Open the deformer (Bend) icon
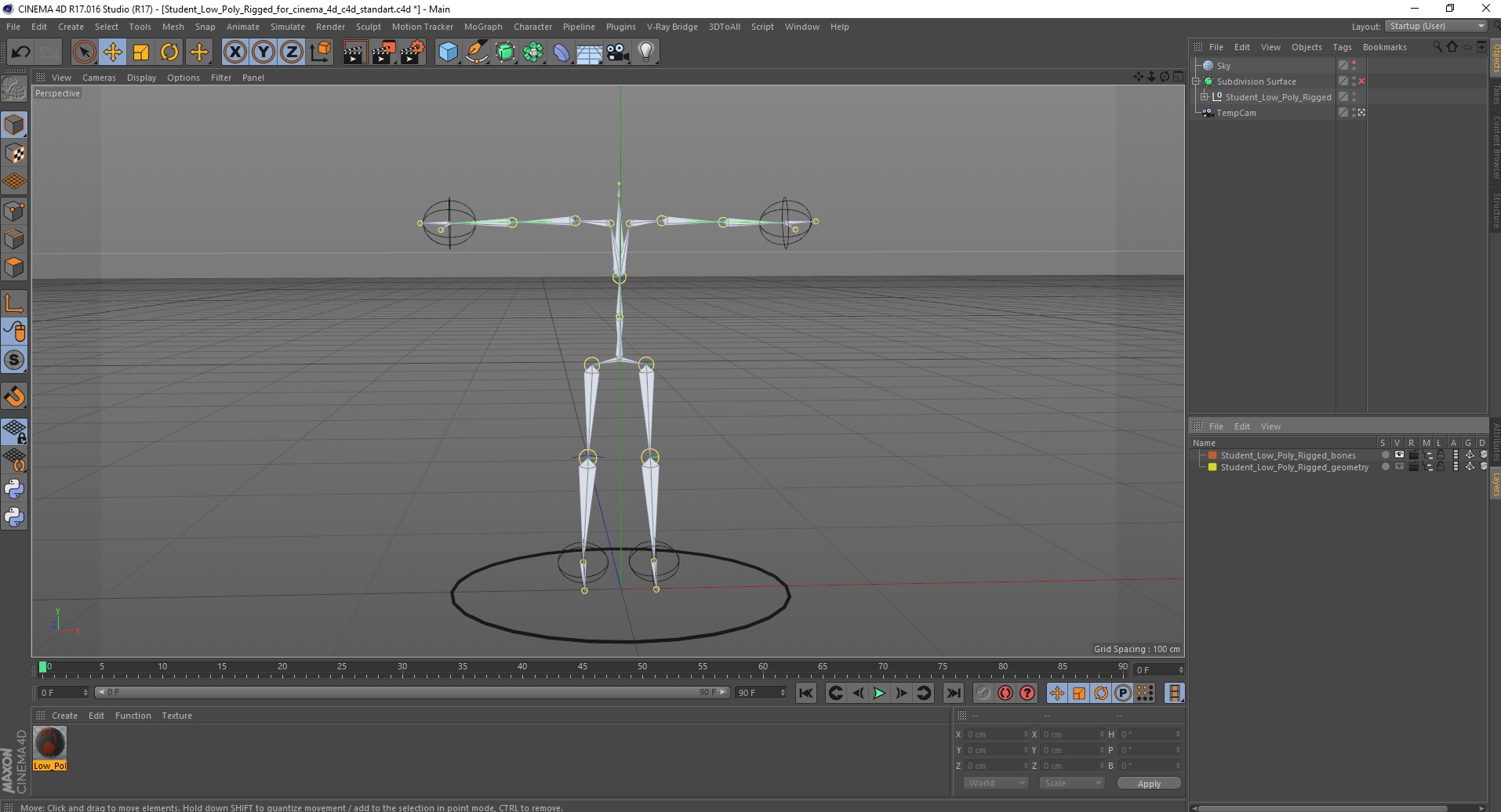1501x812 pixels. 562,53
